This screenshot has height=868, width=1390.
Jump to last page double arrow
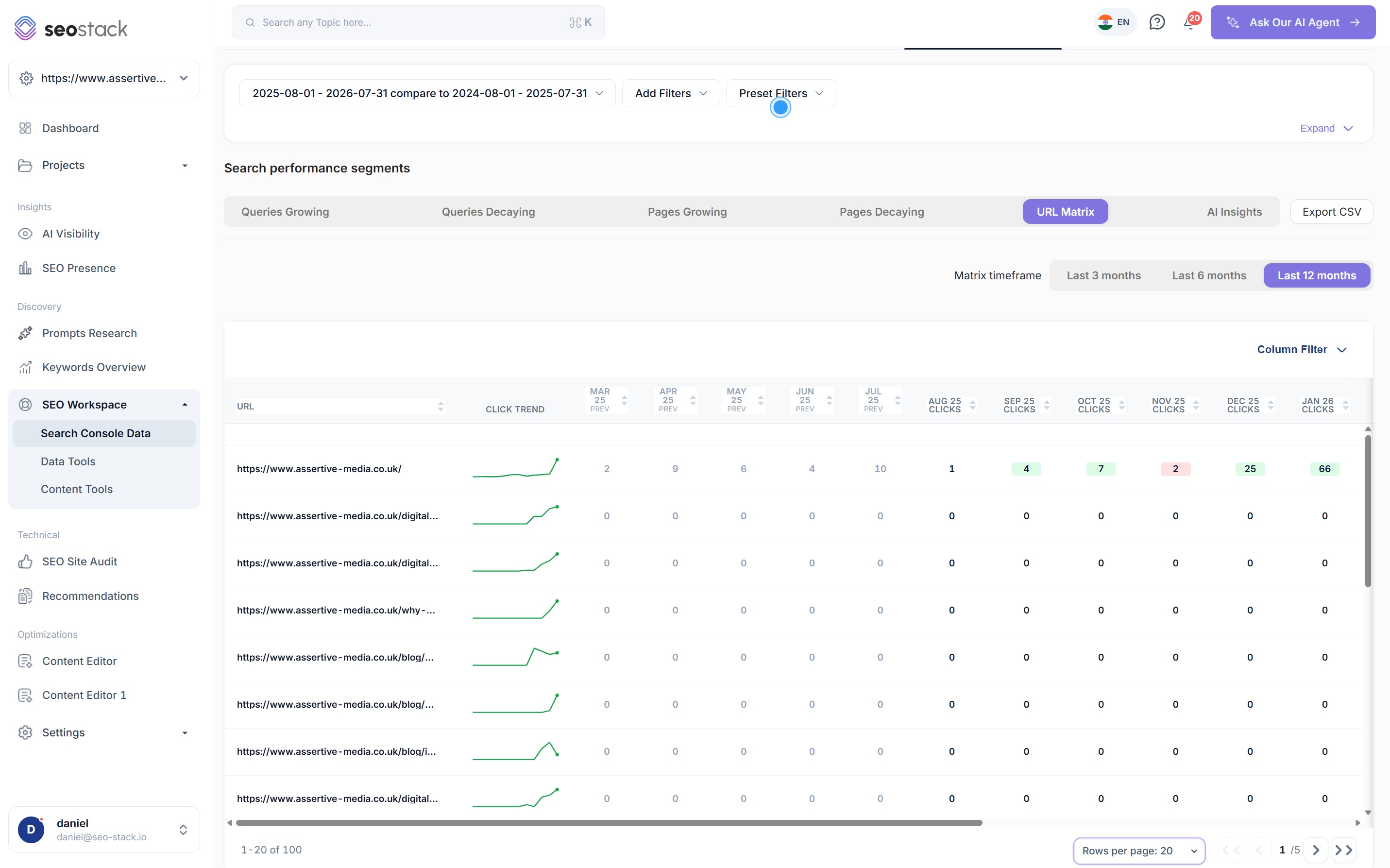[x=1343, y=850]
